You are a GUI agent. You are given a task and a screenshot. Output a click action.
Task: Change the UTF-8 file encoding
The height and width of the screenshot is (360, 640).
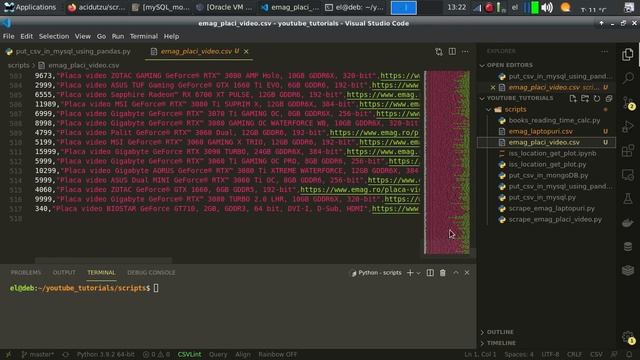click(x=550, y=354)
